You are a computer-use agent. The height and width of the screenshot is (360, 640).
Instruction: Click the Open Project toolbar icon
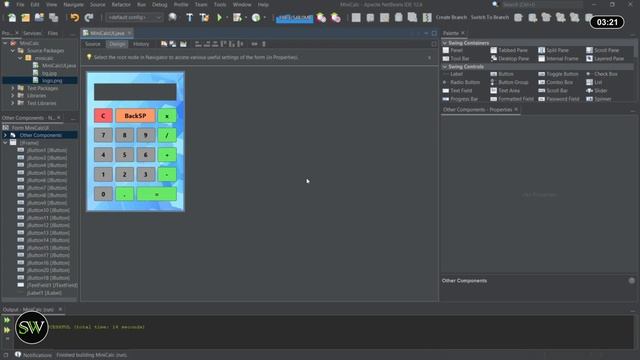coord(40,18)
